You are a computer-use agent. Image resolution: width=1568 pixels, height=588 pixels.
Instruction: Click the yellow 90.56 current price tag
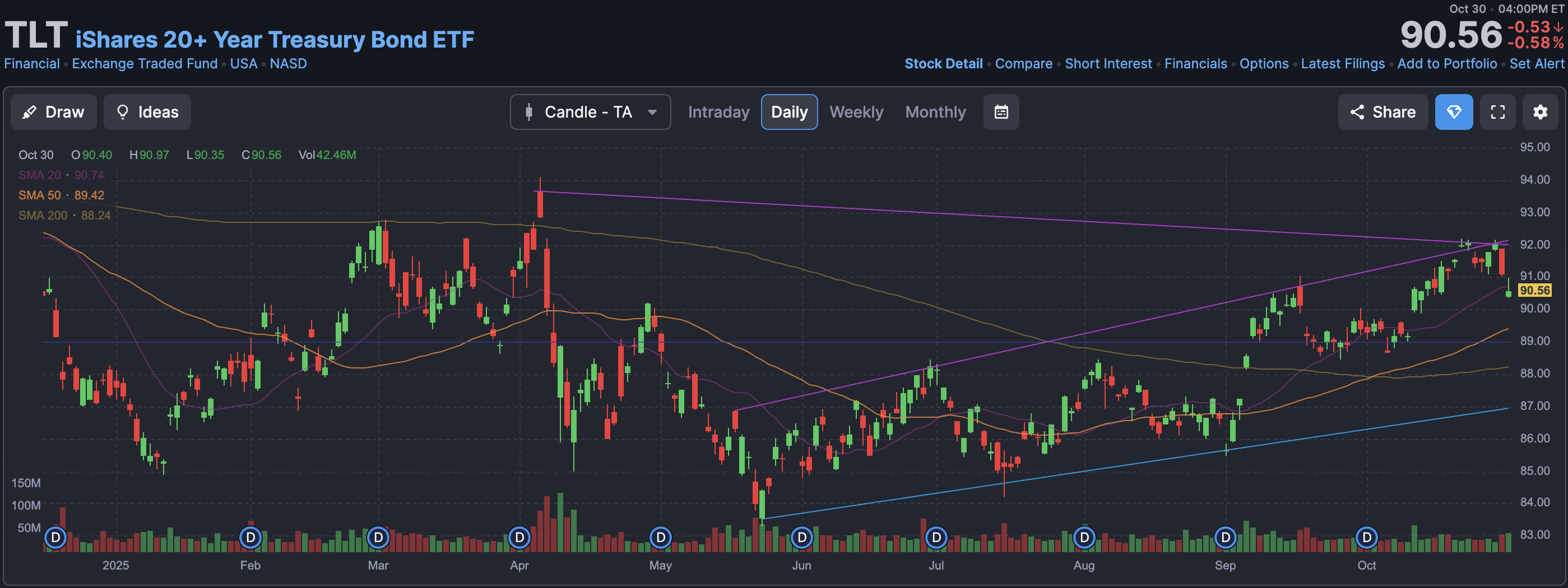pyautogui.click(x=1534, y=291)
